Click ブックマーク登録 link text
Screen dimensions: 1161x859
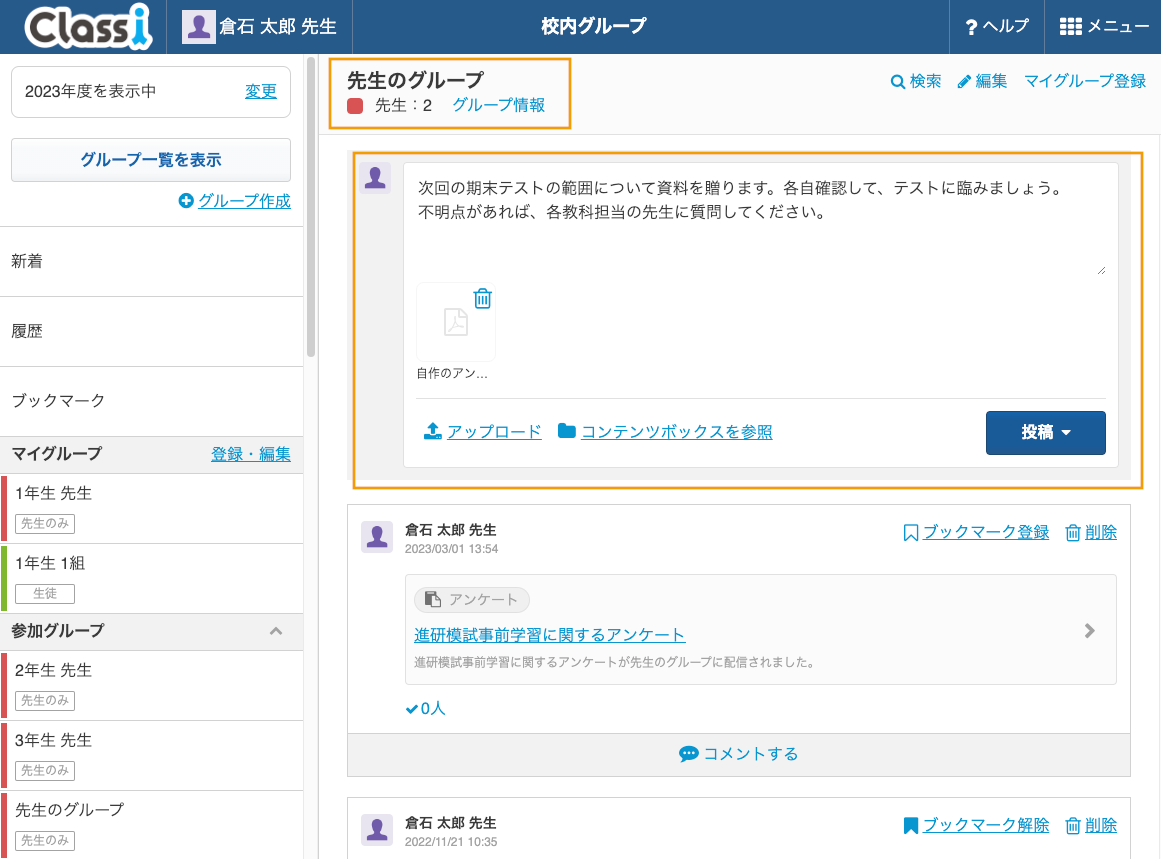[x=986, y=532]
